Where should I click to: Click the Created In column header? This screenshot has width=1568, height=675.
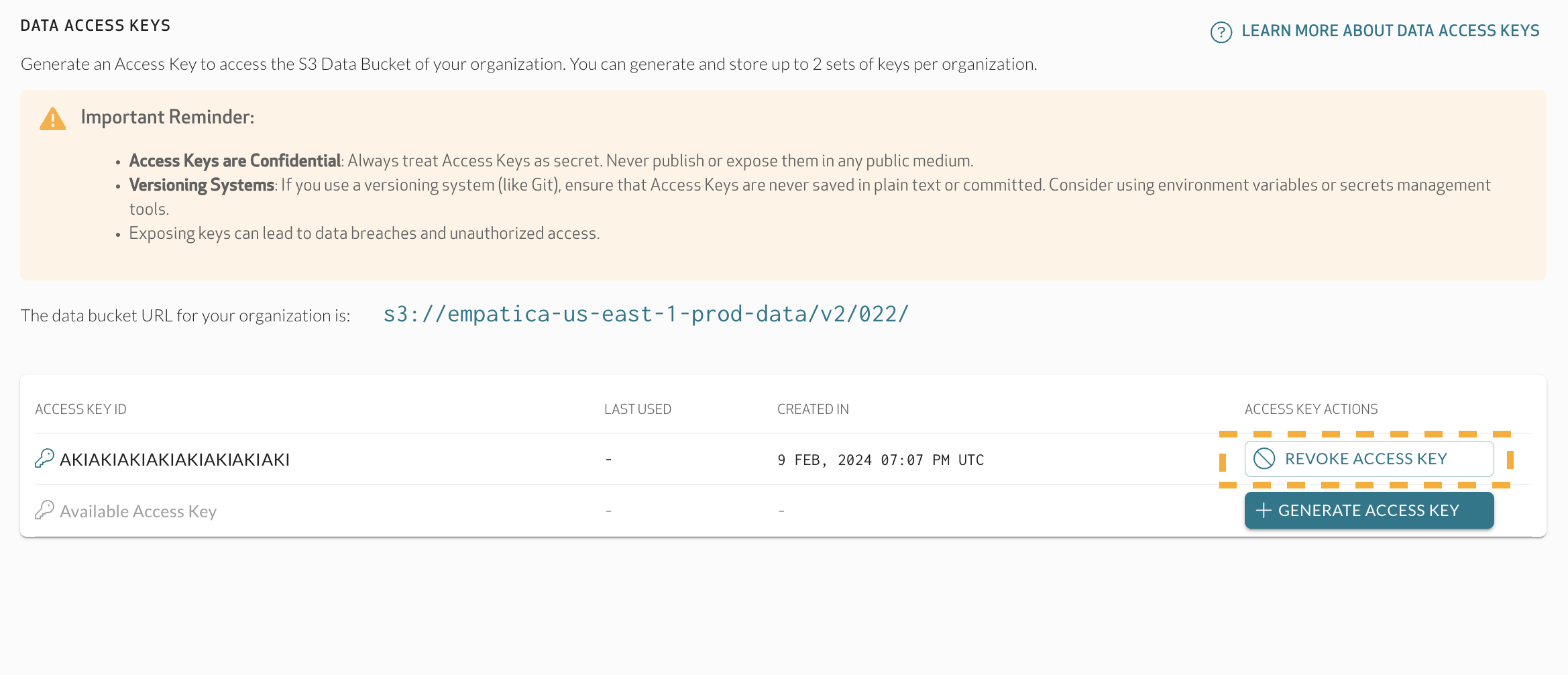[x=813, y=409]
